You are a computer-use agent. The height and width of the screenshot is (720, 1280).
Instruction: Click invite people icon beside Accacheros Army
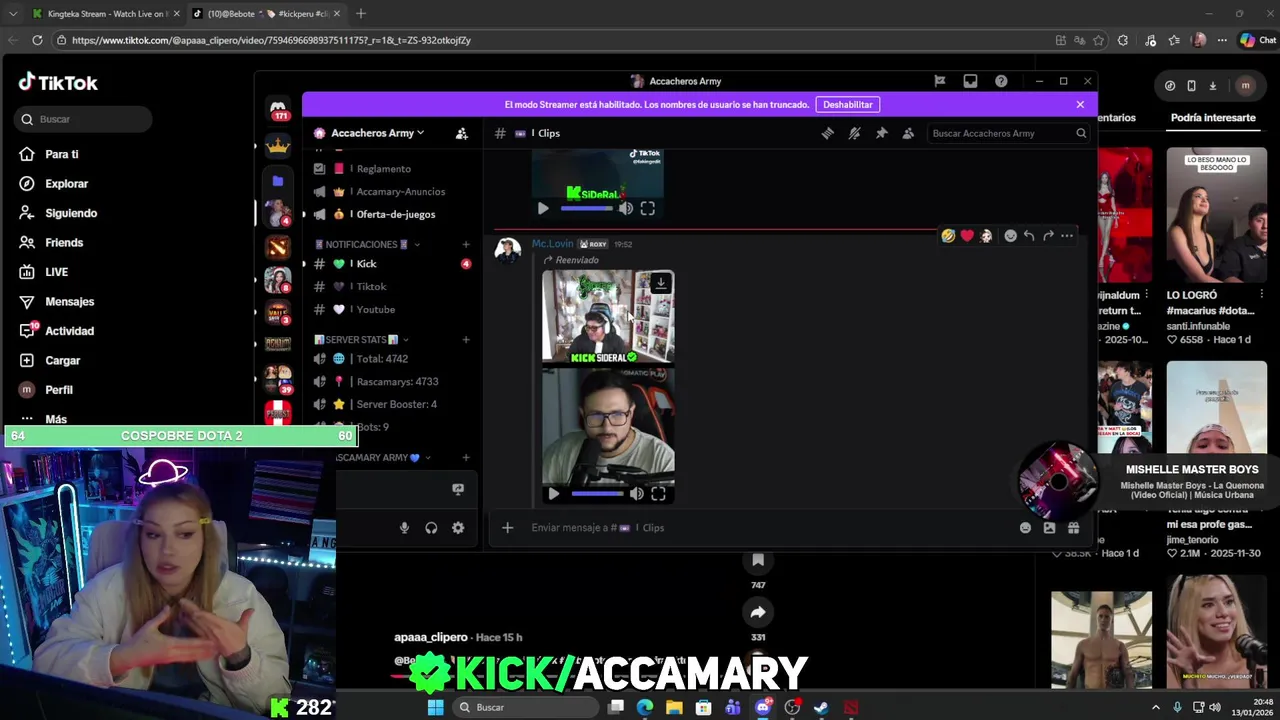pos(461,133)
